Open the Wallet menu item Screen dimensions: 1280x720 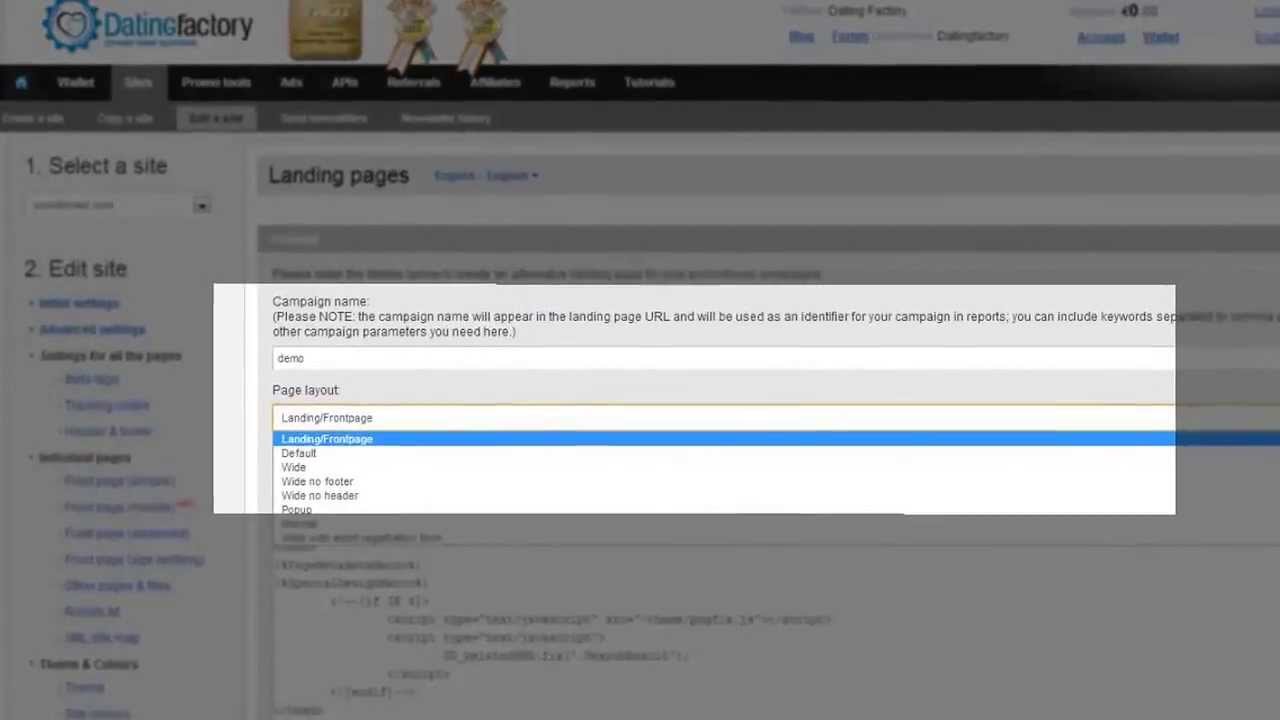76,83
